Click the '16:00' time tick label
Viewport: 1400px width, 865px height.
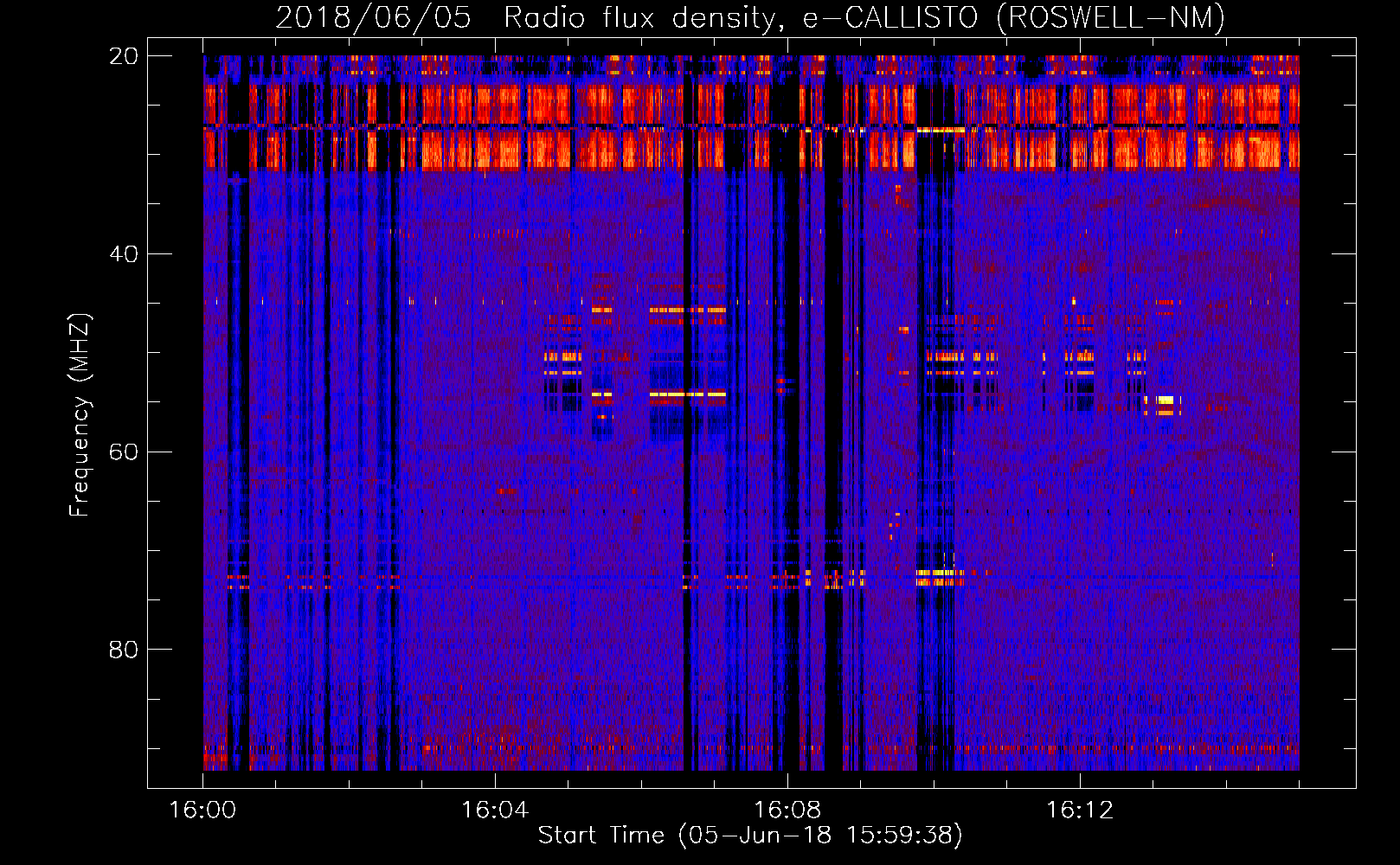(x=202, y=811)
